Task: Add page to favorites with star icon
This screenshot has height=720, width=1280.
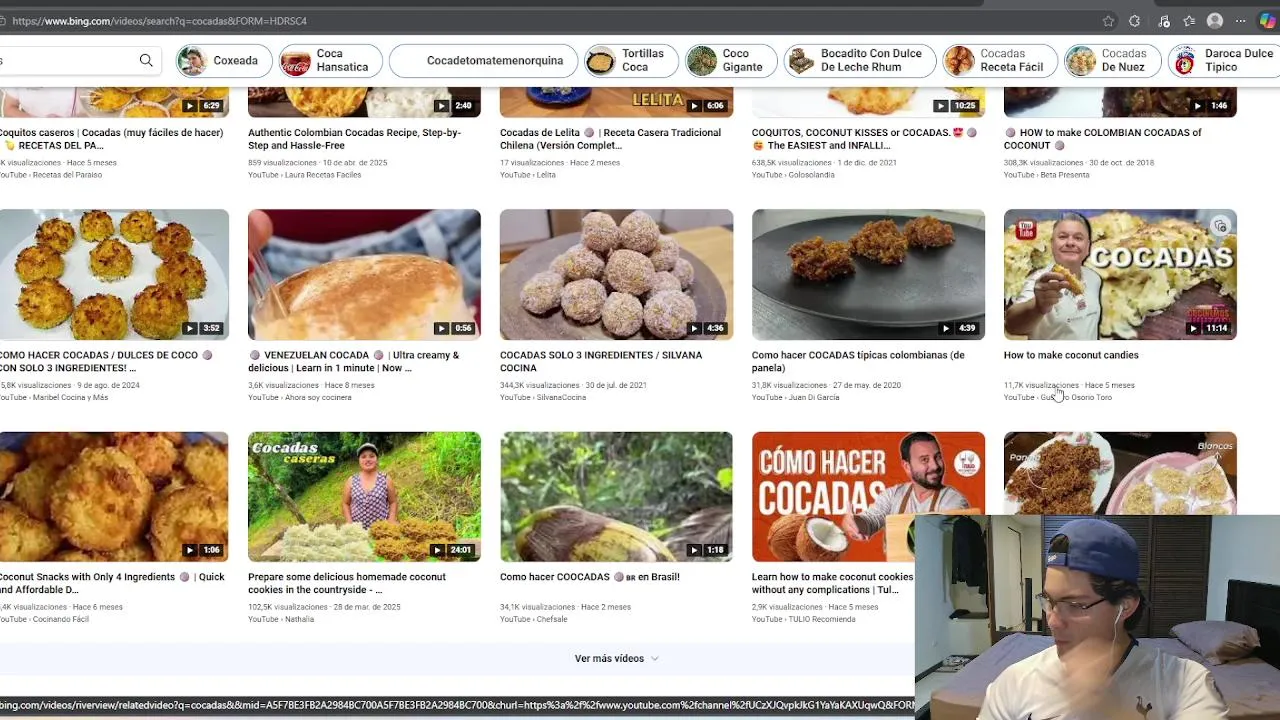Action: tap(1108, 21)
